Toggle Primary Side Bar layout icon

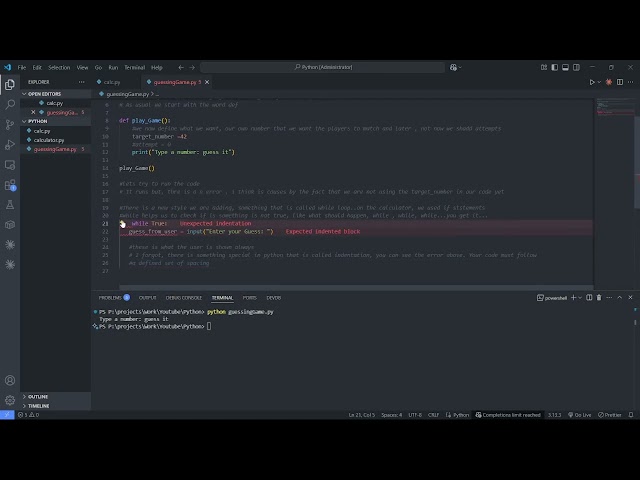[x=554, y=67]
